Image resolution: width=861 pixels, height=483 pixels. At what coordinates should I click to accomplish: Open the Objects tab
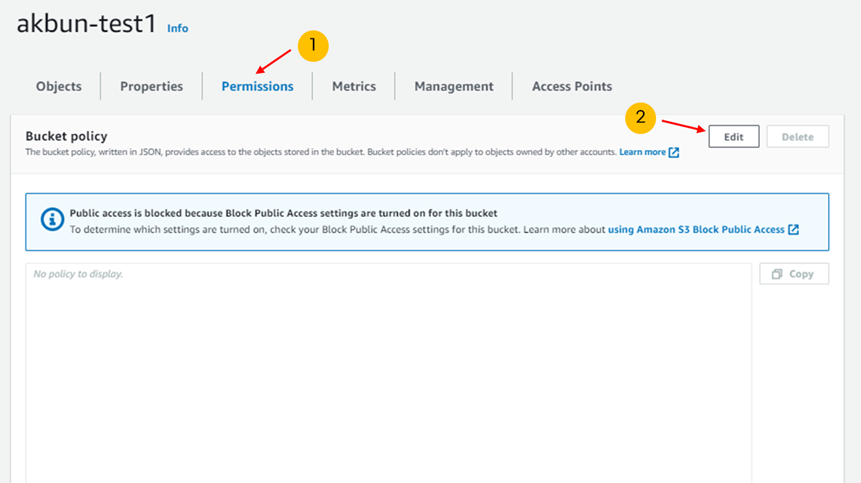pyautogui.click(x=59, y=86)
